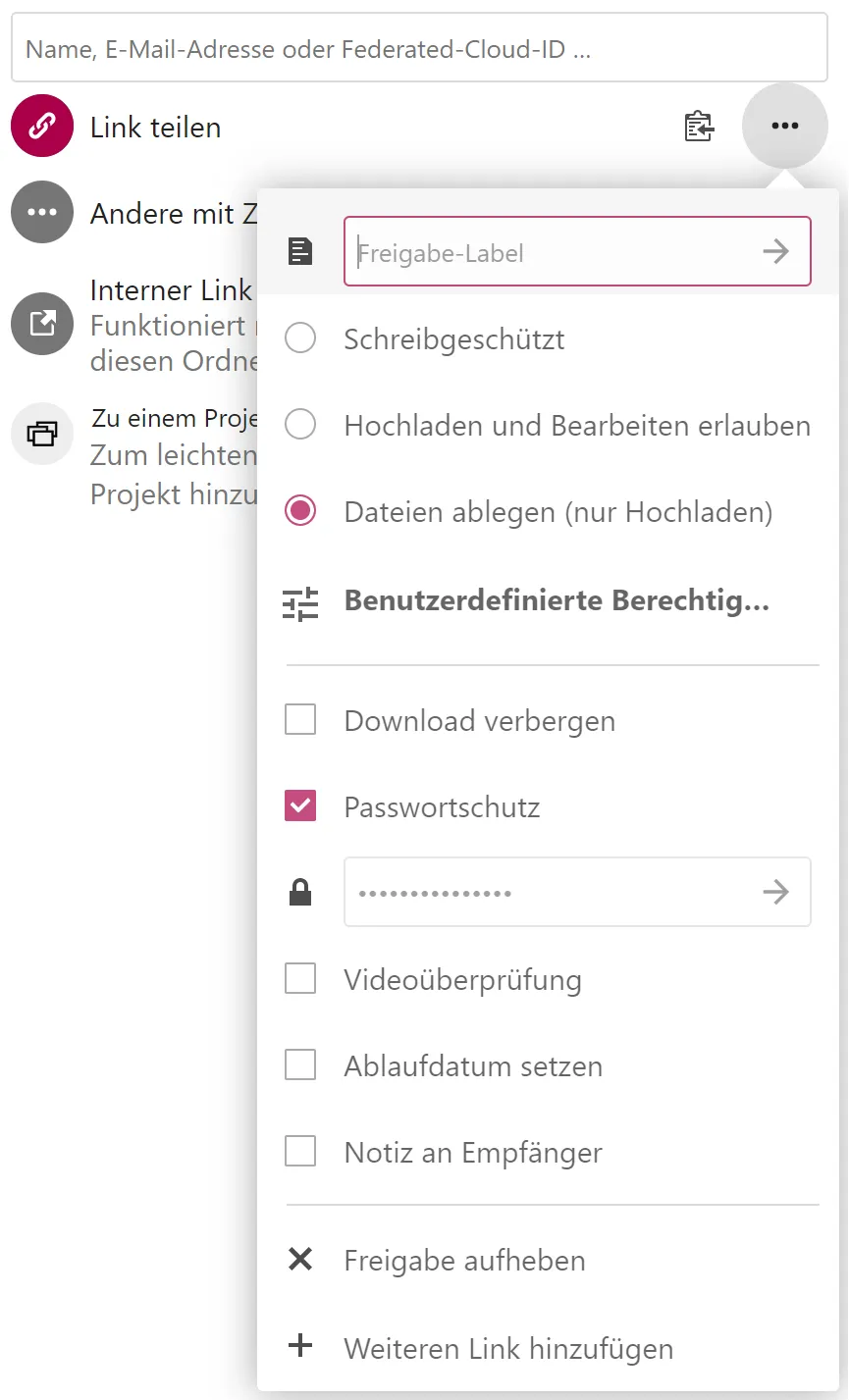The height and width of the screenshot is (1400, 849).
Task: Select 'Hochladen und Bearbeiten erlauben'
Action: click(x=300, y=425)
